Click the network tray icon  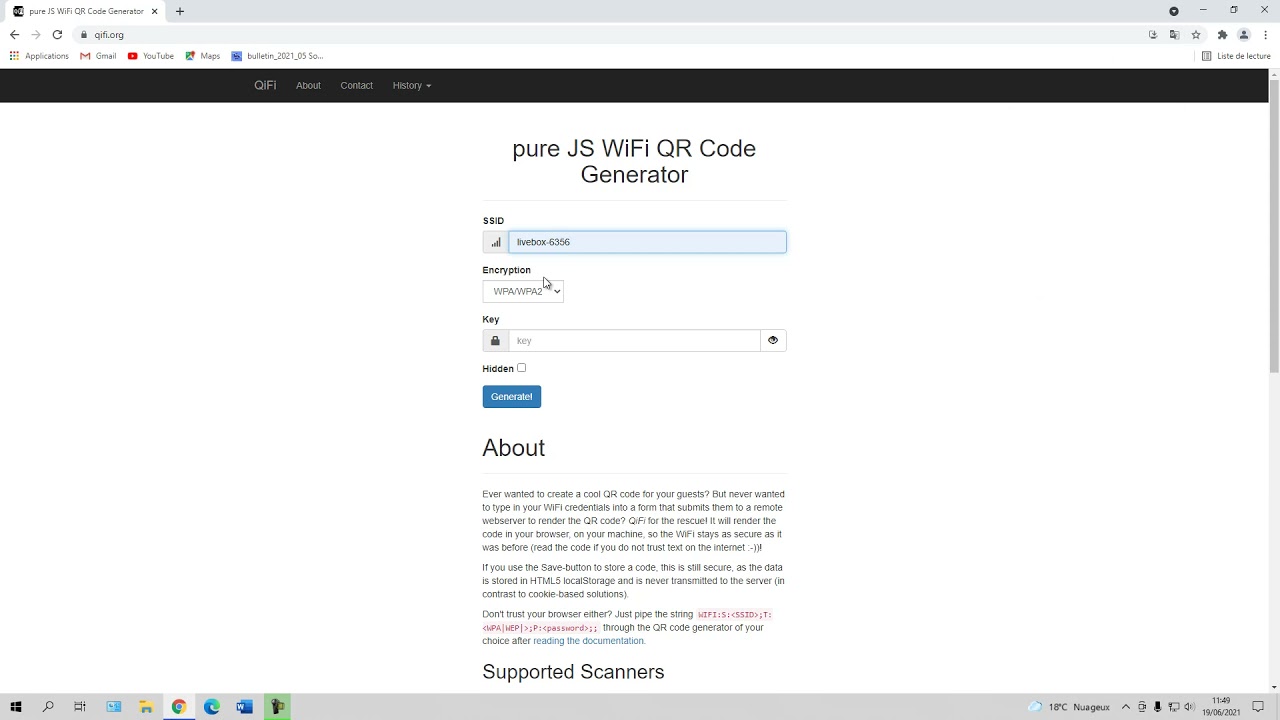tap(1173, 707)
